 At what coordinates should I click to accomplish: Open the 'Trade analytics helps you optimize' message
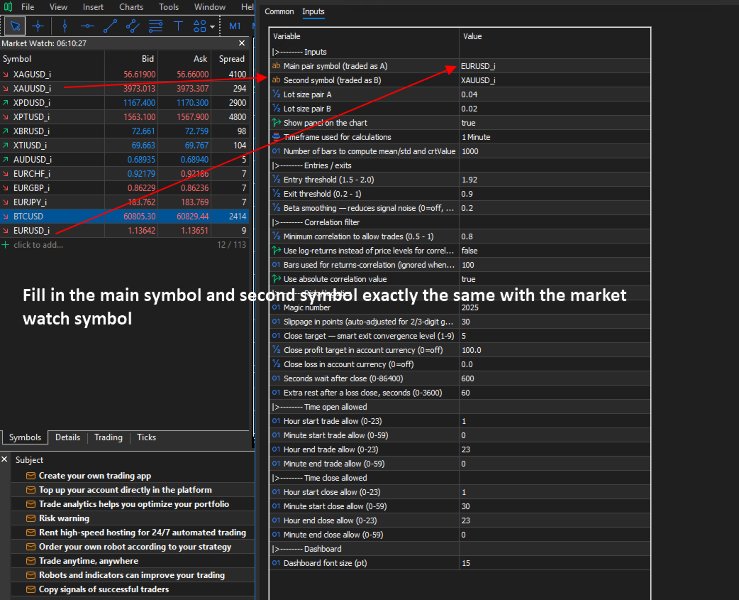[x=134, y=504]
